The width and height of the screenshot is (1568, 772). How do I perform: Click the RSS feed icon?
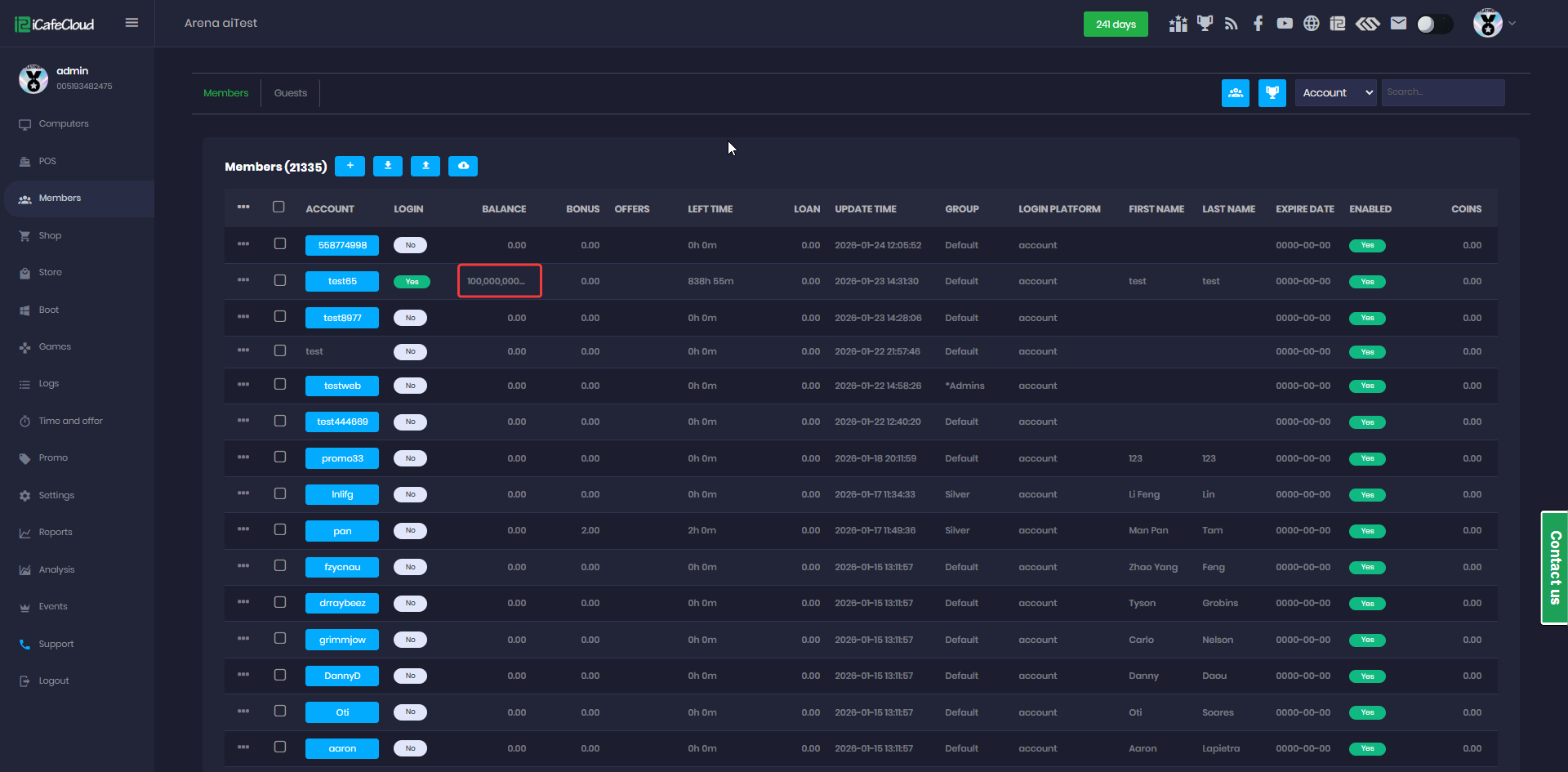(1231, 24)
